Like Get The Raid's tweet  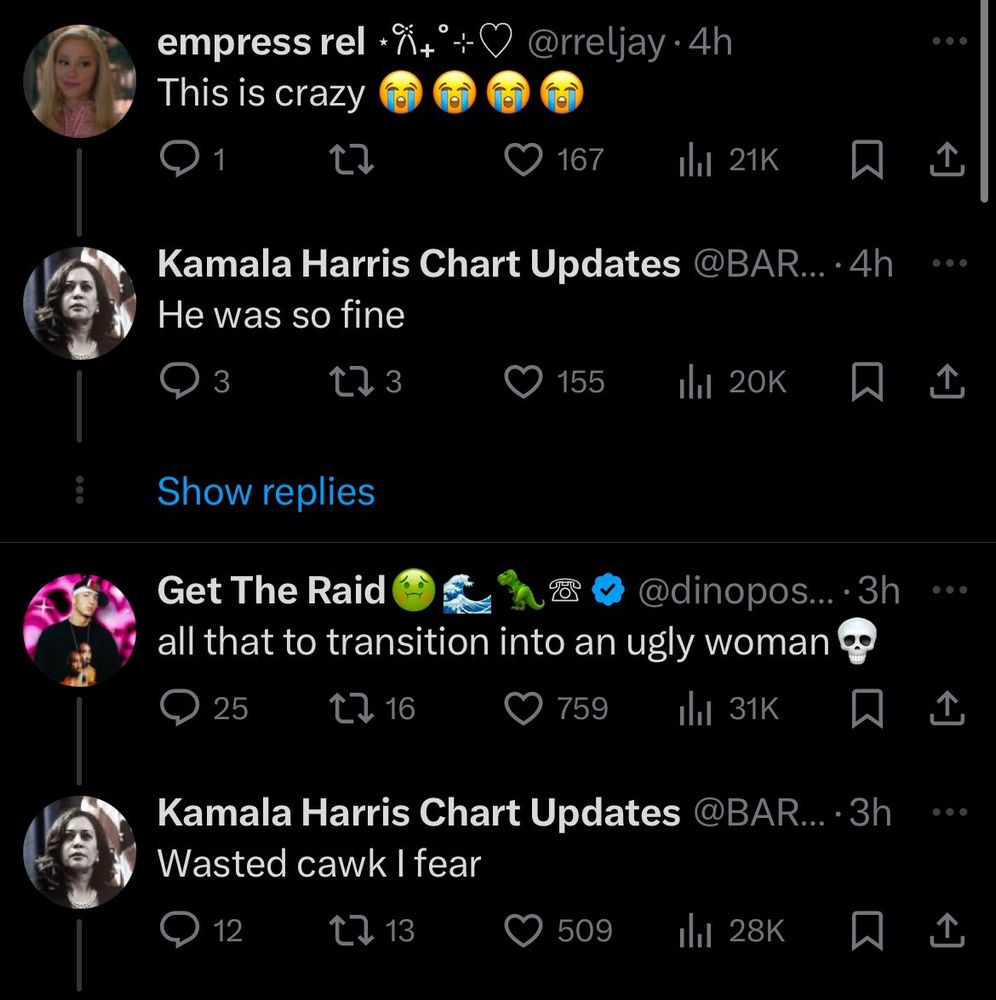(x=522, y=708)
